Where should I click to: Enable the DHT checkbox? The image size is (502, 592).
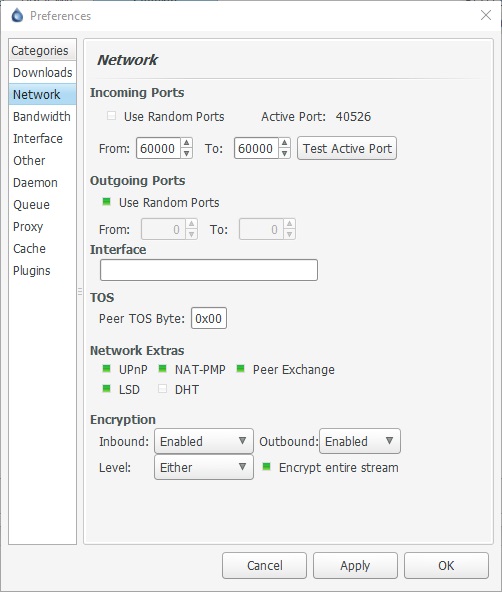tap(162, 388)
